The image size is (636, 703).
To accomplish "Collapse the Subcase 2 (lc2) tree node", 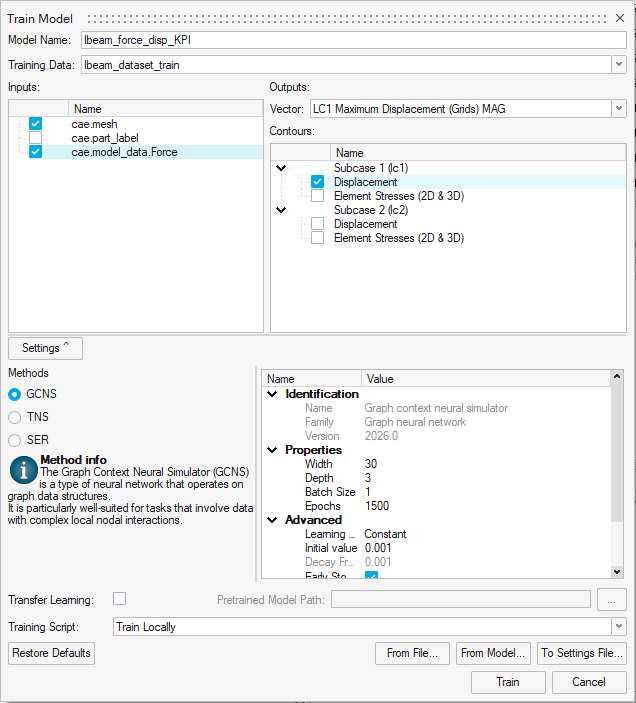I will 281,209.
